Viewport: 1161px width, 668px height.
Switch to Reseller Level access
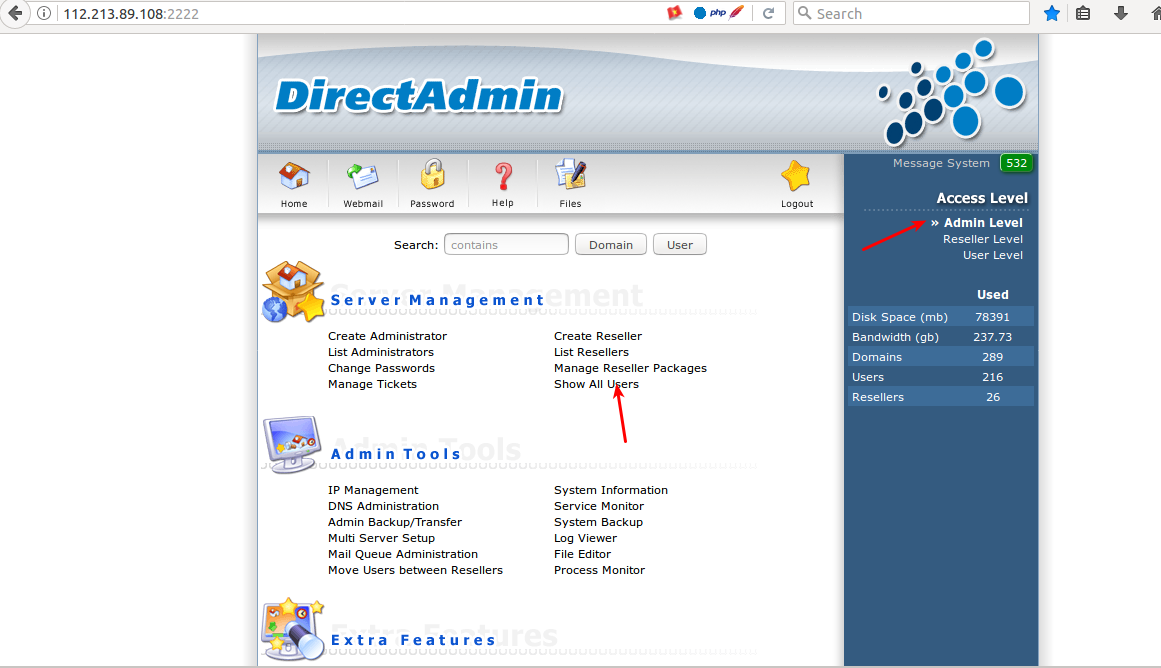click(x=983, y=239)
